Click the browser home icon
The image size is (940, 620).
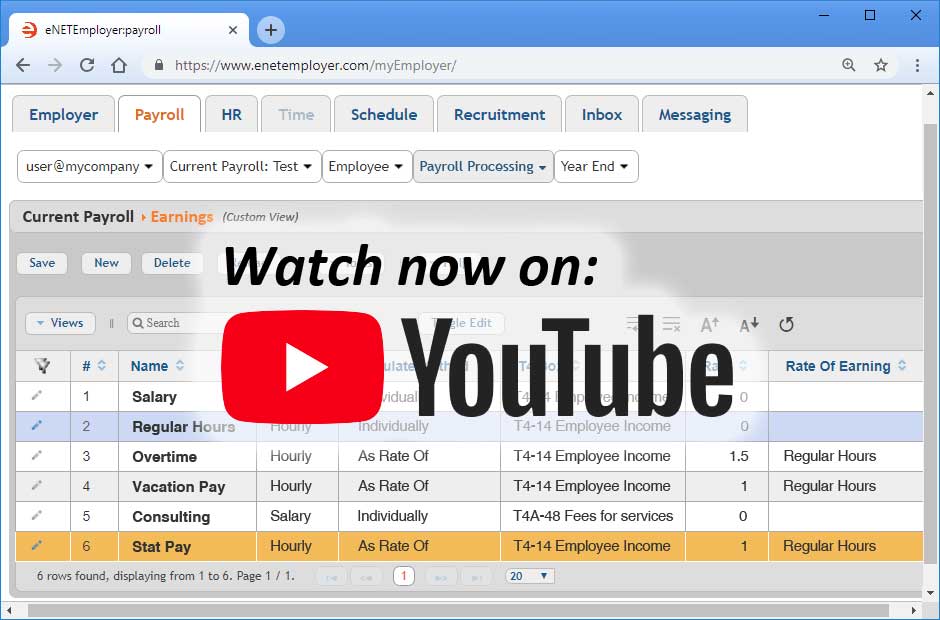(119, 65)
